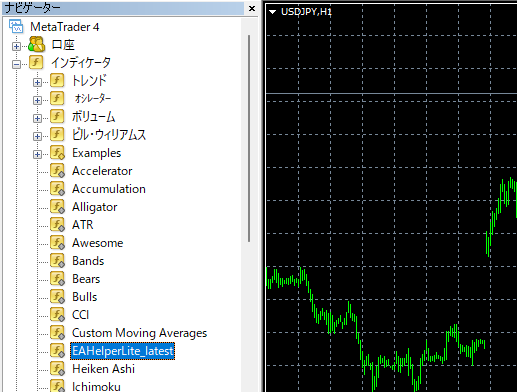Click the Heiken Ashi indicator icon

point(57,369)
